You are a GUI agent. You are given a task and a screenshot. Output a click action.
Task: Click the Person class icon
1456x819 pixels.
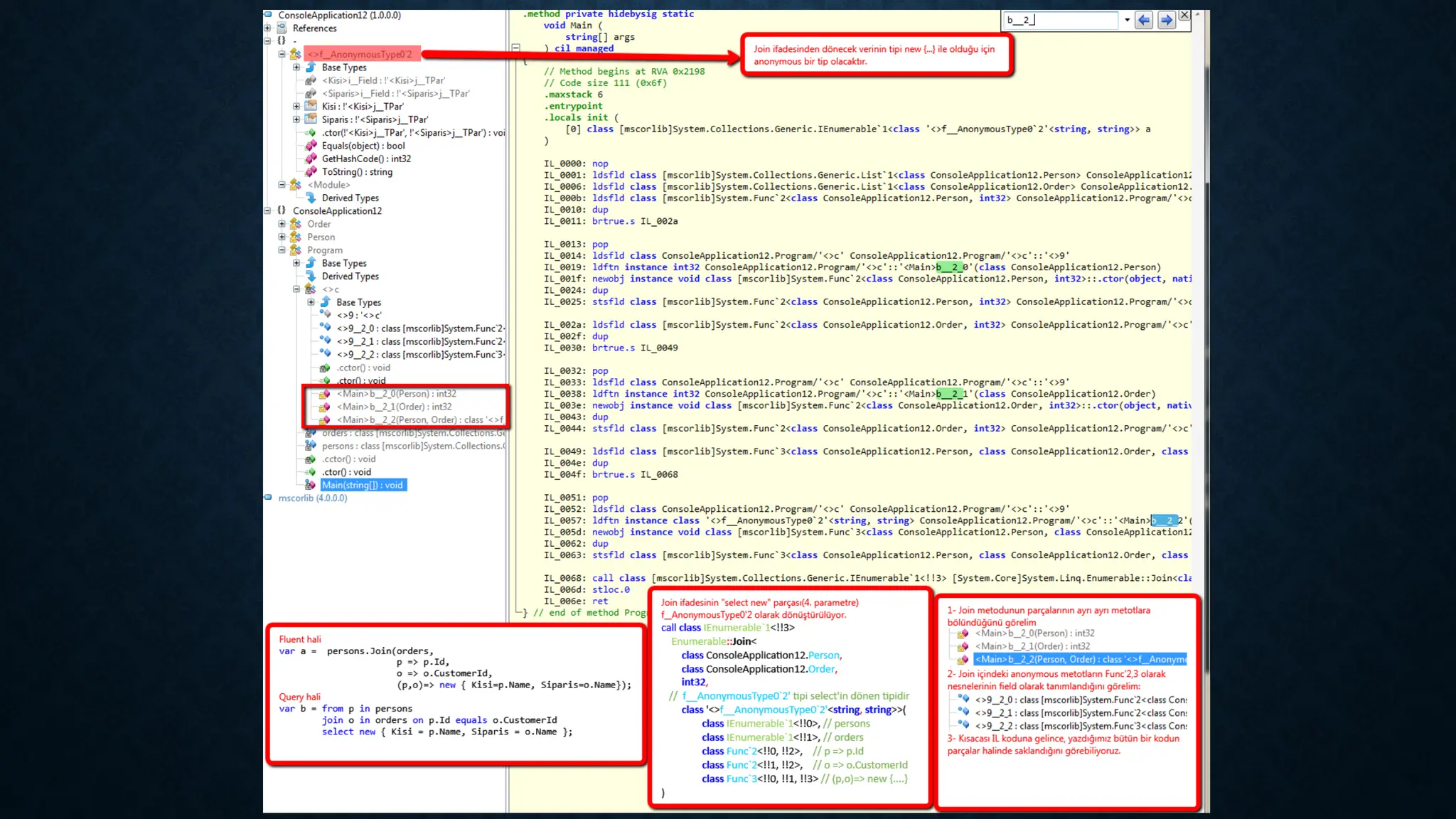coord(296,237)
